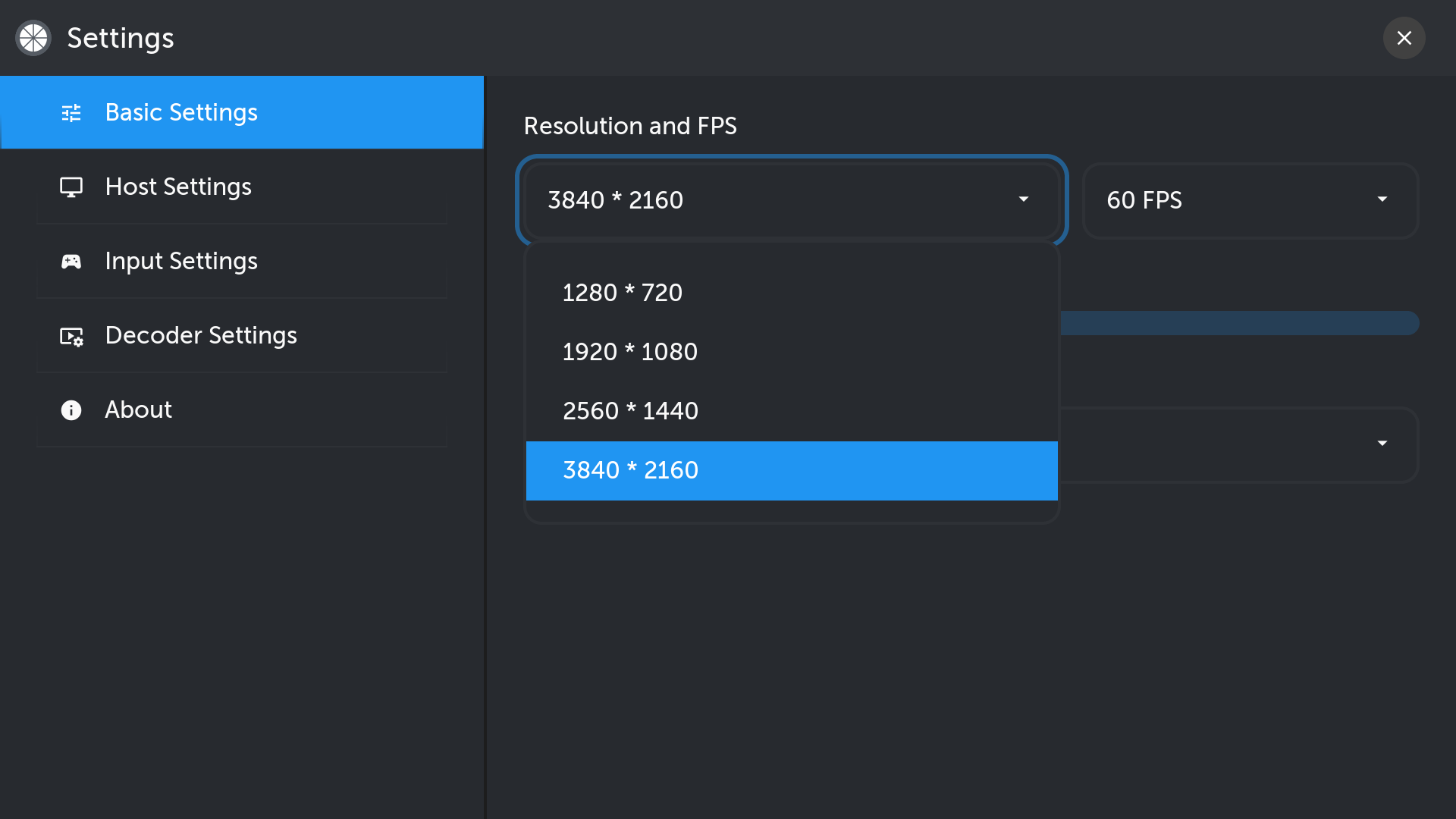Select highlighted 3840 * 2160 option
This screenshot has height=819, width=1456.
629,470
